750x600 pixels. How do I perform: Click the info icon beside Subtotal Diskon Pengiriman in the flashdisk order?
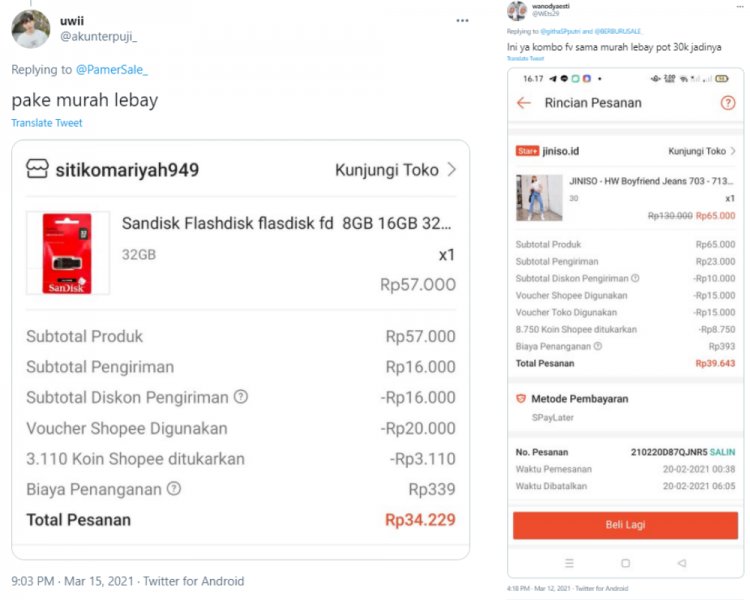[241, 397]
